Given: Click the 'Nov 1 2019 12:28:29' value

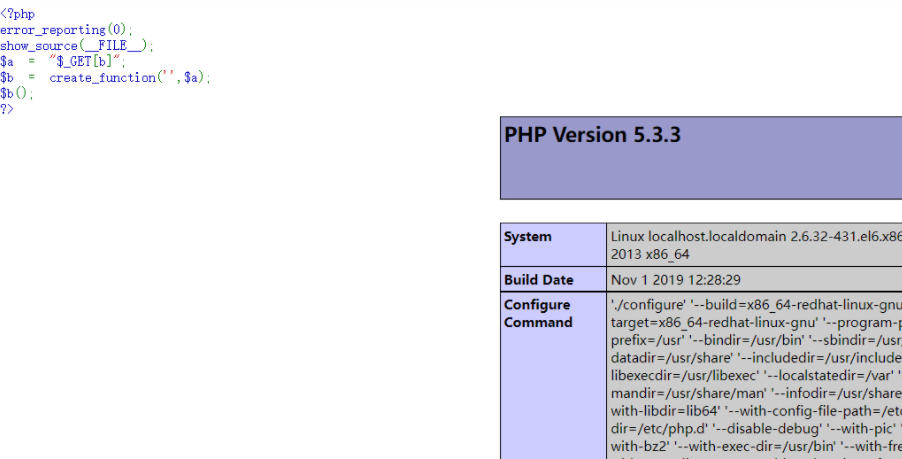Looking at the screenshot, I should click(675, 280).
